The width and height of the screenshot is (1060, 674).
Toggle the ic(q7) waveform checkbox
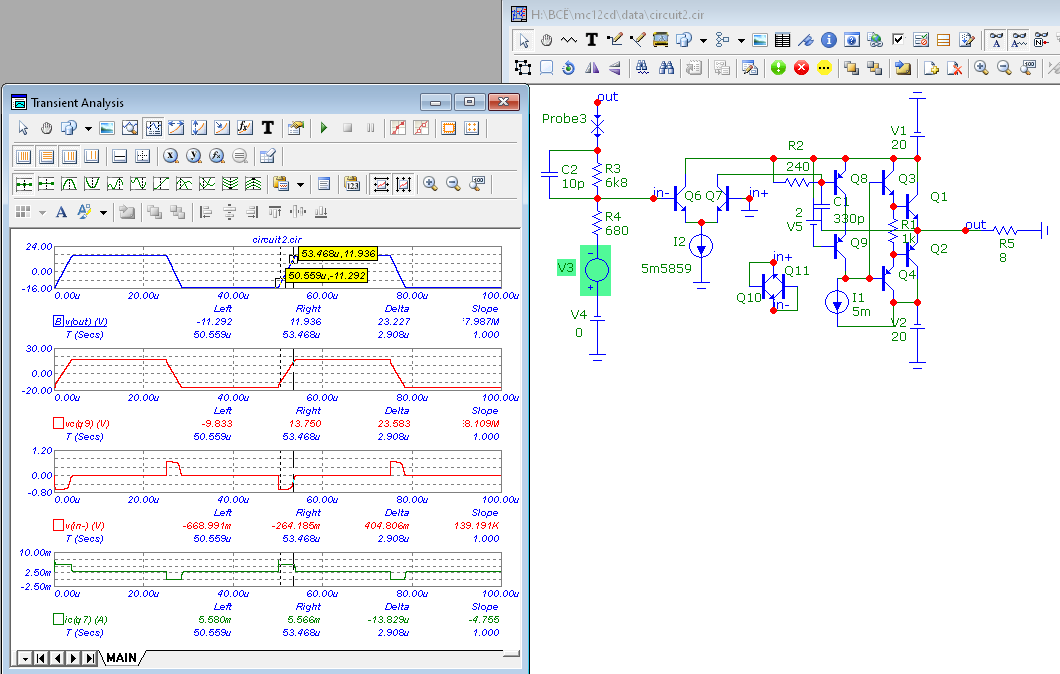click(x=57, y=620)
